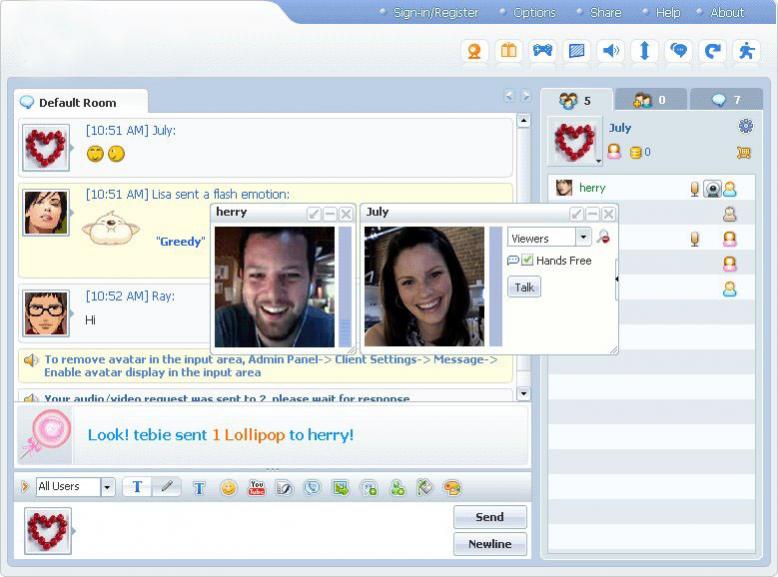This screenshot has width=778, height=577.
Task: Click the Send button
Action: point(490,517)
